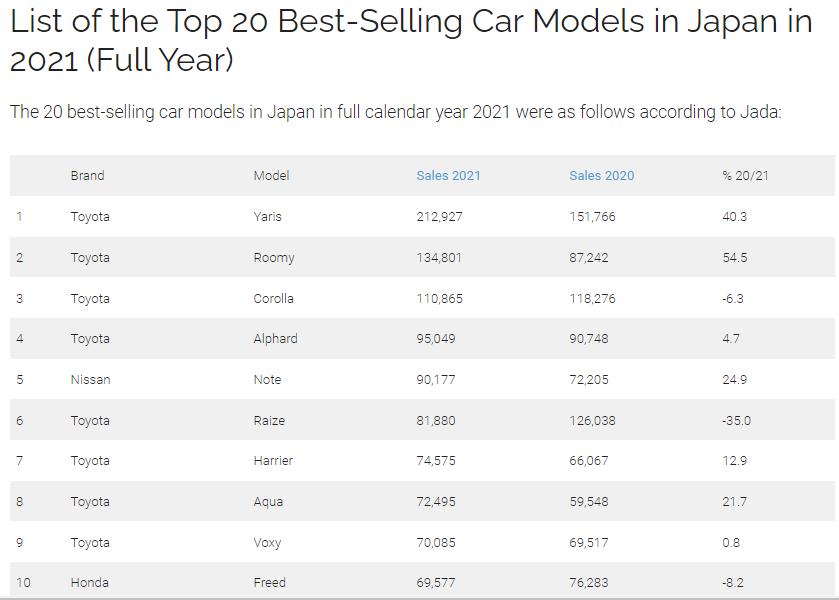Select the Nissan brand cell
839x600 pixels.
point(90,379)
